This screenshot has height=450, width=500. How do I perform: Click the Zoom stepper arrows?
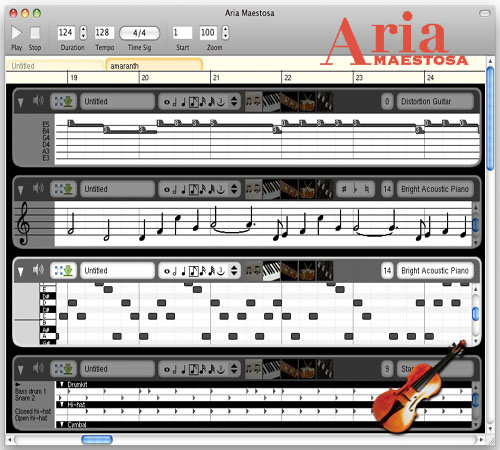click(x=226, y=32)
